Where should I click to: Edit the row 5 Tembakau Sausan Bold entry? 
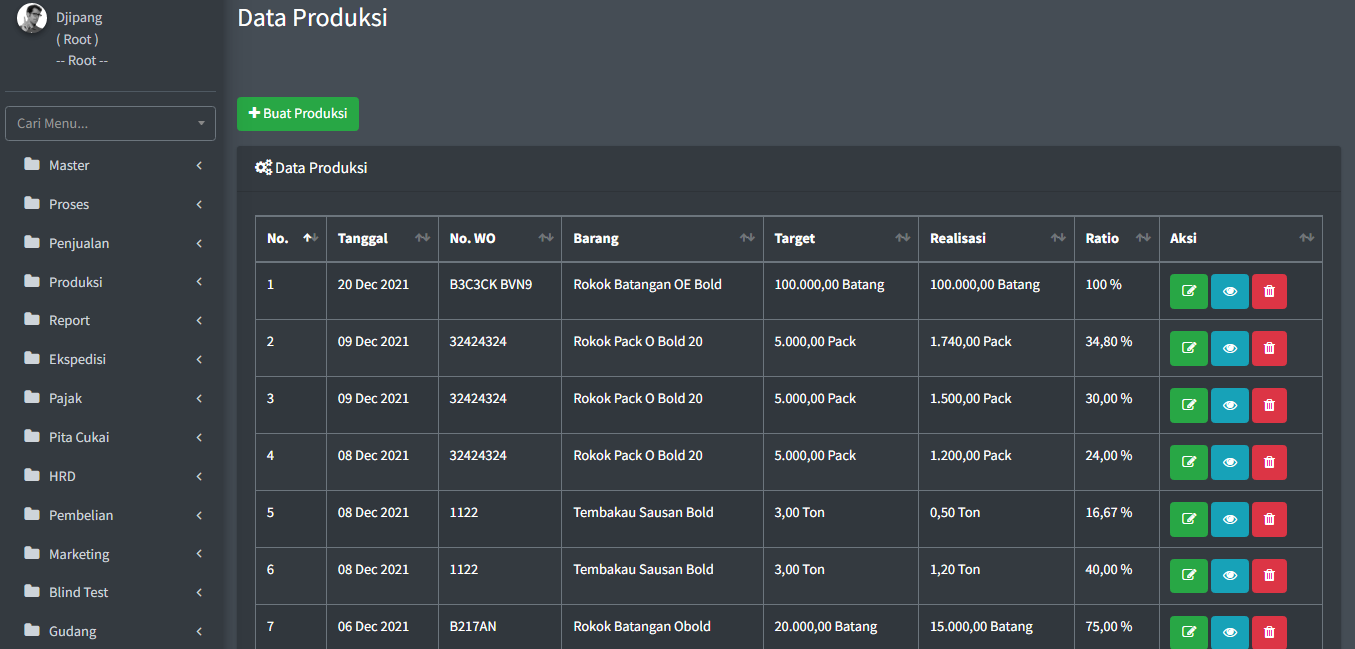click(1188, 519)
